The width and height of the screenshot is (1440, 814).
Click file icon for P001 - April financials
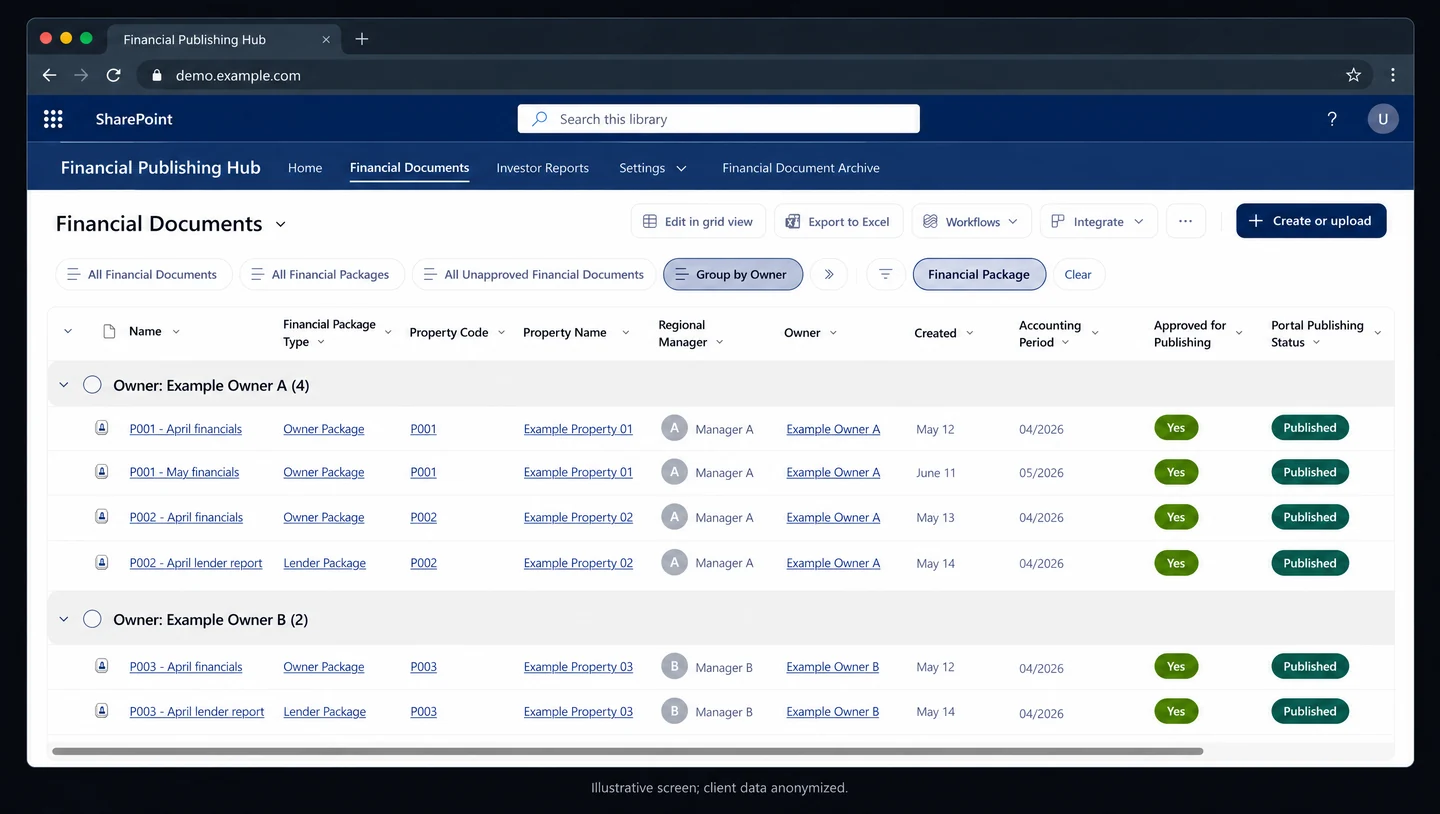102,428
